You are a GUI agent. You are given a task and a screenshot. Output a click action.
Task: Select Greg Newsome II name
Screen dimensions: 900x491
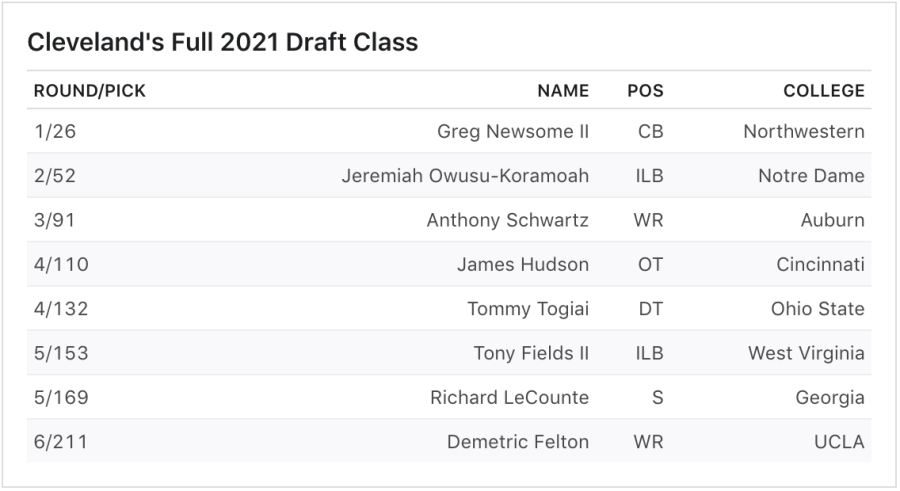point(513,132)
